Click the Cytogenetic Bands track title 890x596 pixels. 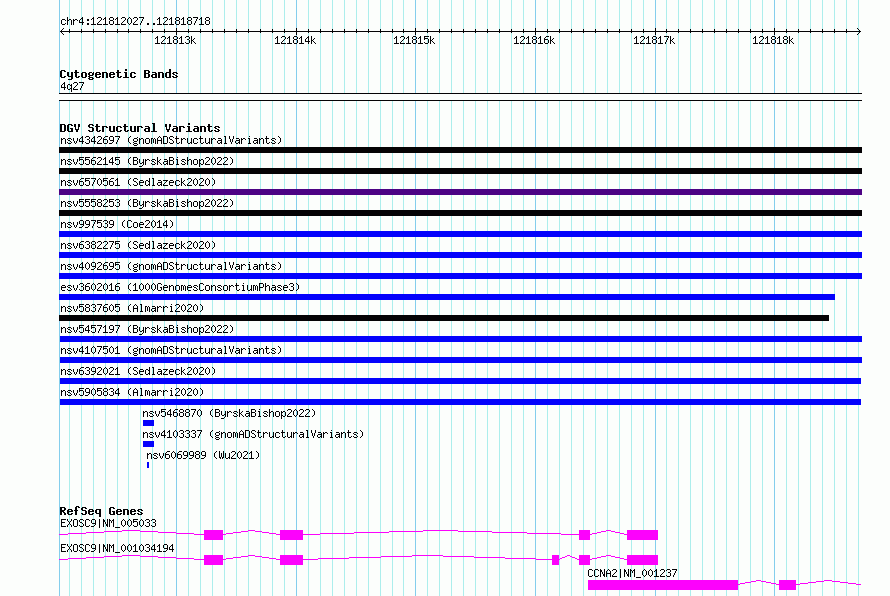(119, 74)
